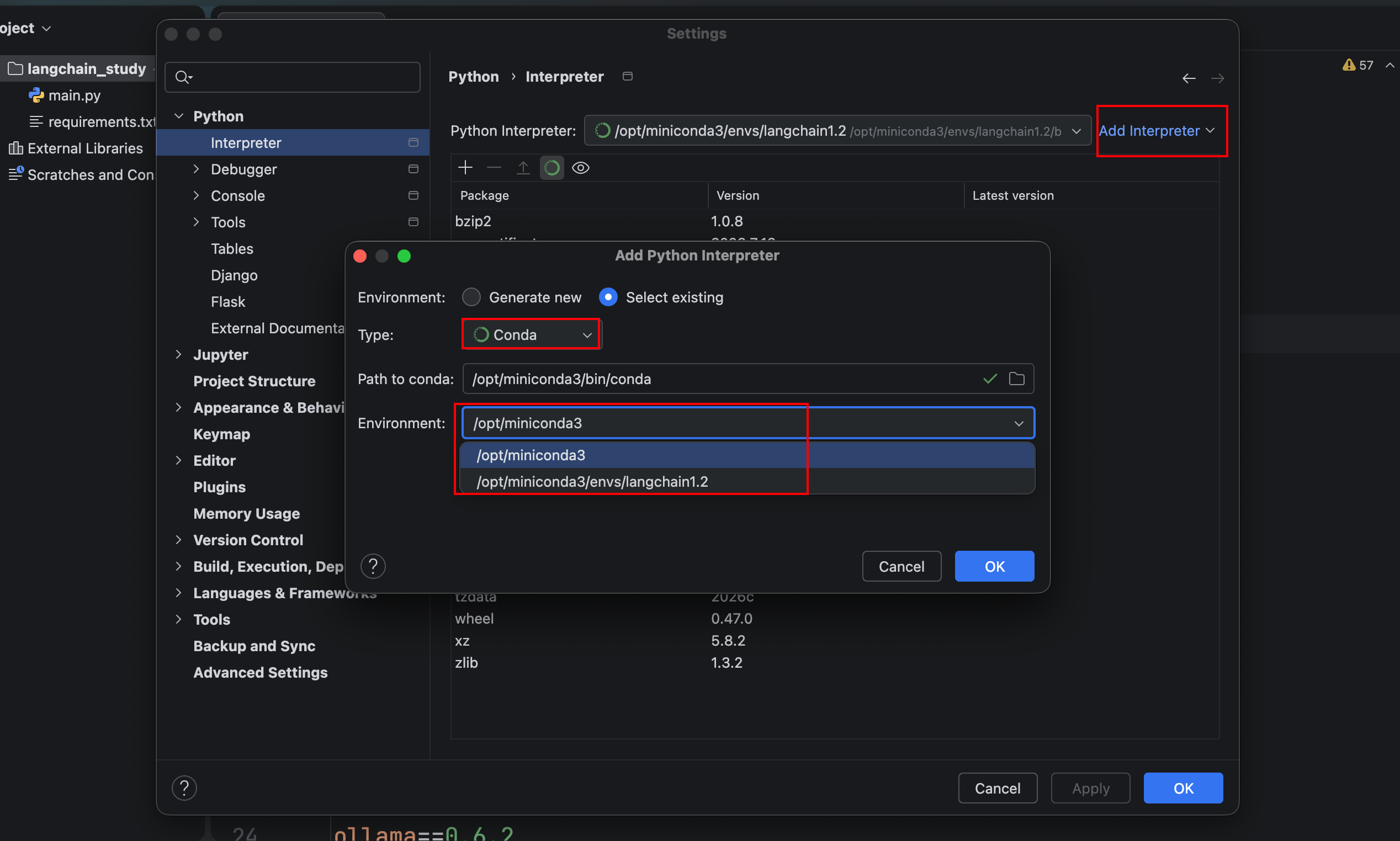Expand the Jupyter settings group
This screenshot has width=1400, height=841.
pos(179,355)
